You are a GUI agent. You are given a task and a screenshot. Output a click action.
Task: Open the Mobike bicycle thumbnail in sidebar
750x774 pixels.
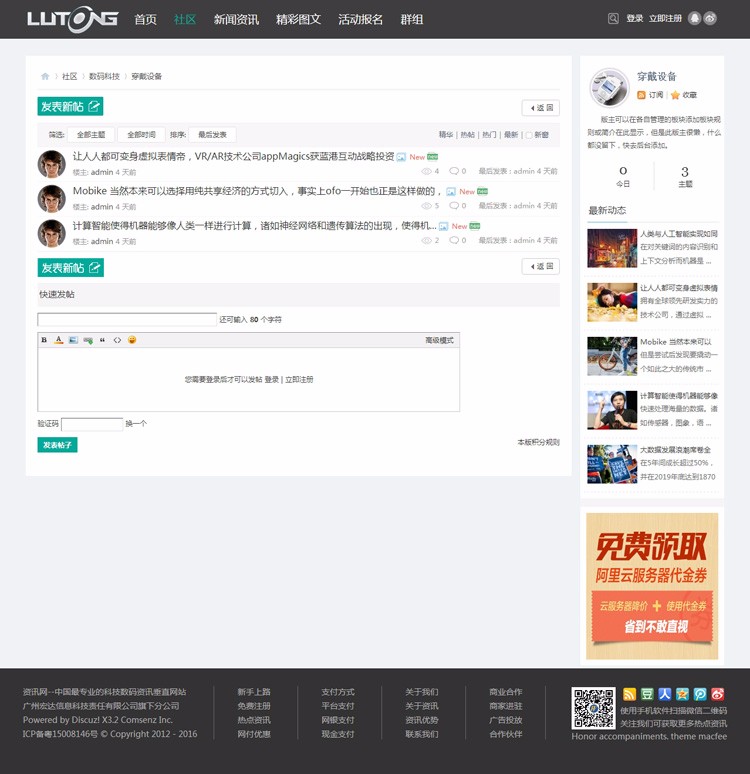(612, 356)
